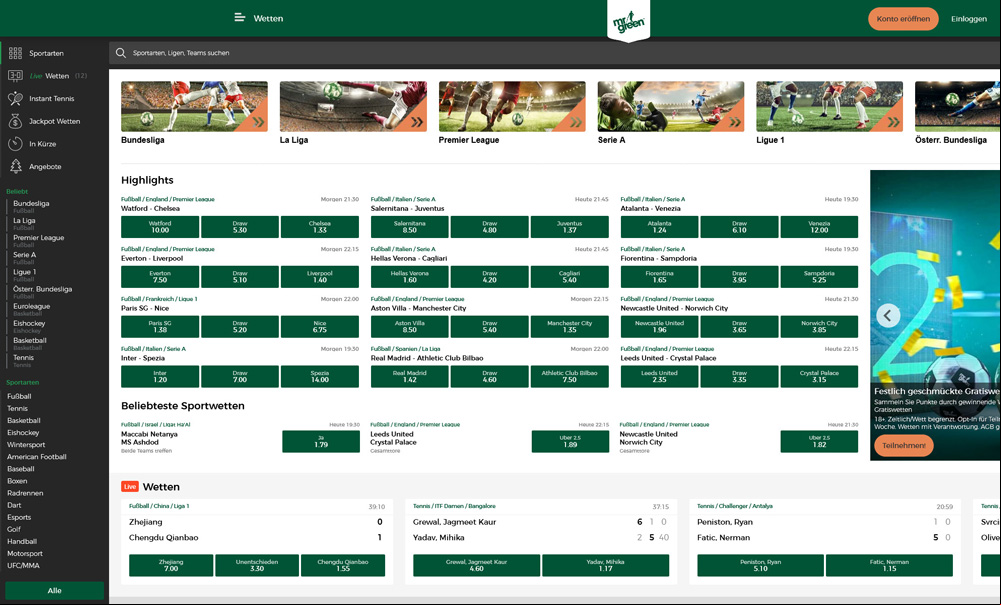The width and height of the screenshot is (1001, 605).
Task: Click the Mr Green logo
Action: pos(628,22)
